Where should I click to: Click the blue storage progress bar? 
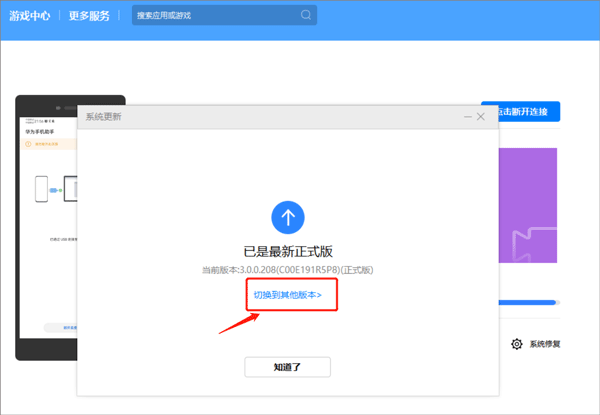pos(527,302)
